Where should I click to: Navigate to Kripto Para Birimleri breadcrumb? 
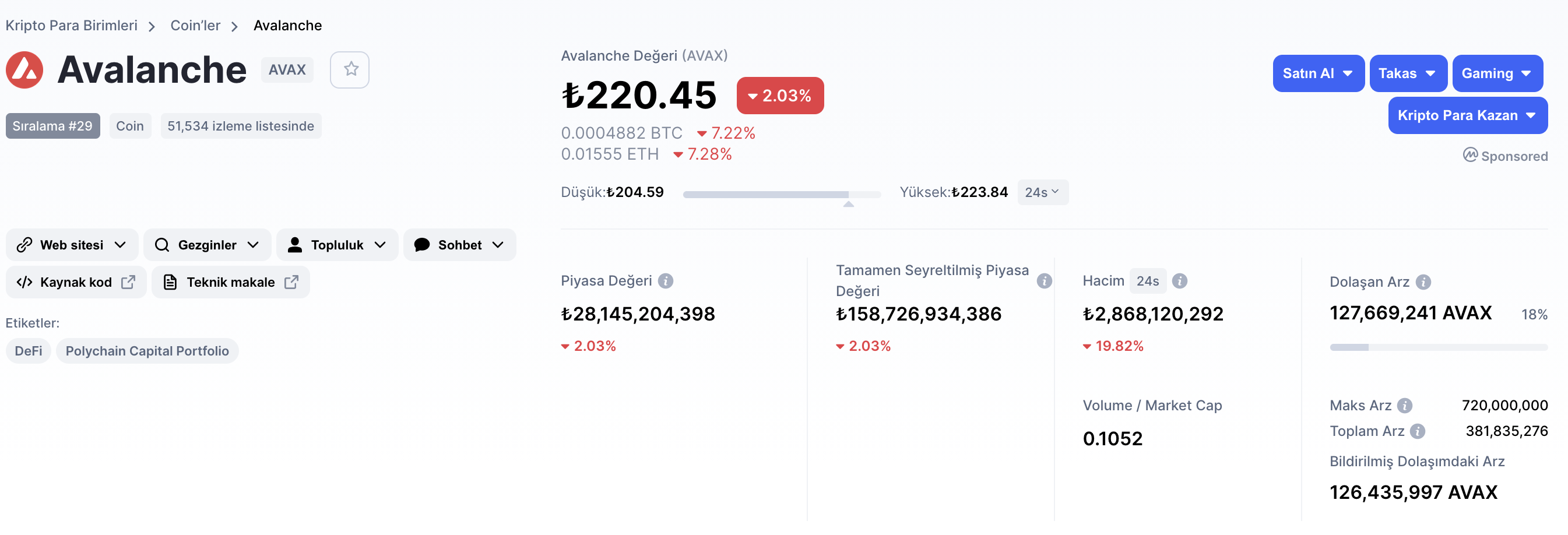tap(71, 26)
